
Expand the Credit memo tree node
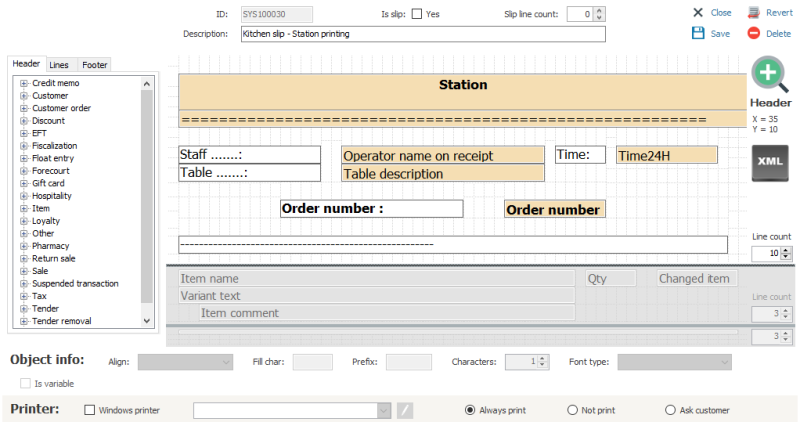pos(23,83)
